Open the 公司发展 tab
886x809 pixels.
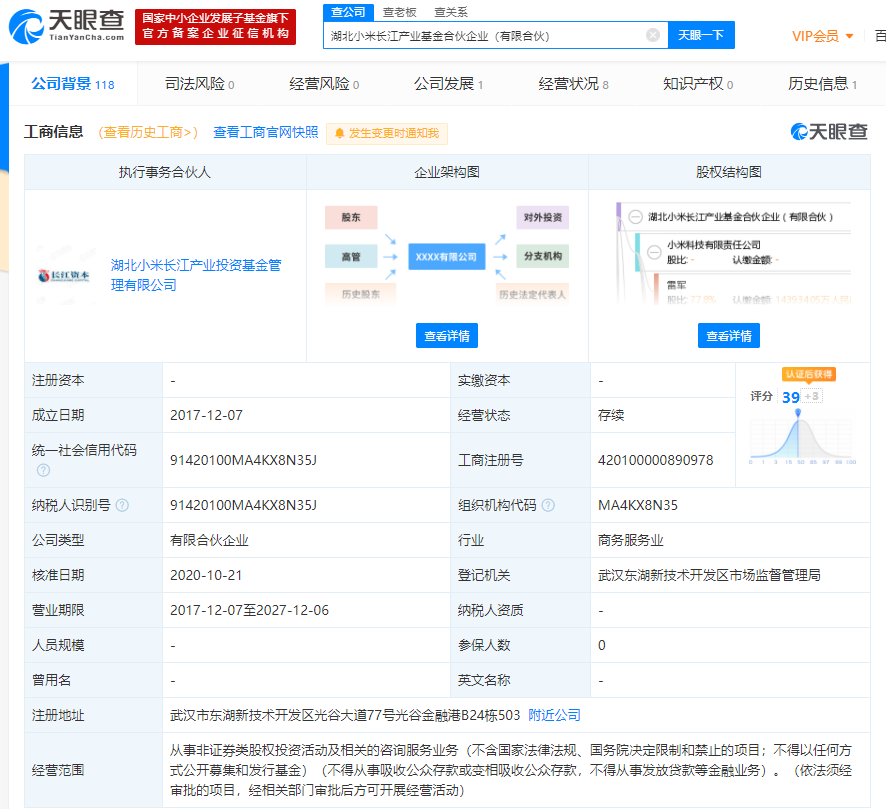pos(448,84)
